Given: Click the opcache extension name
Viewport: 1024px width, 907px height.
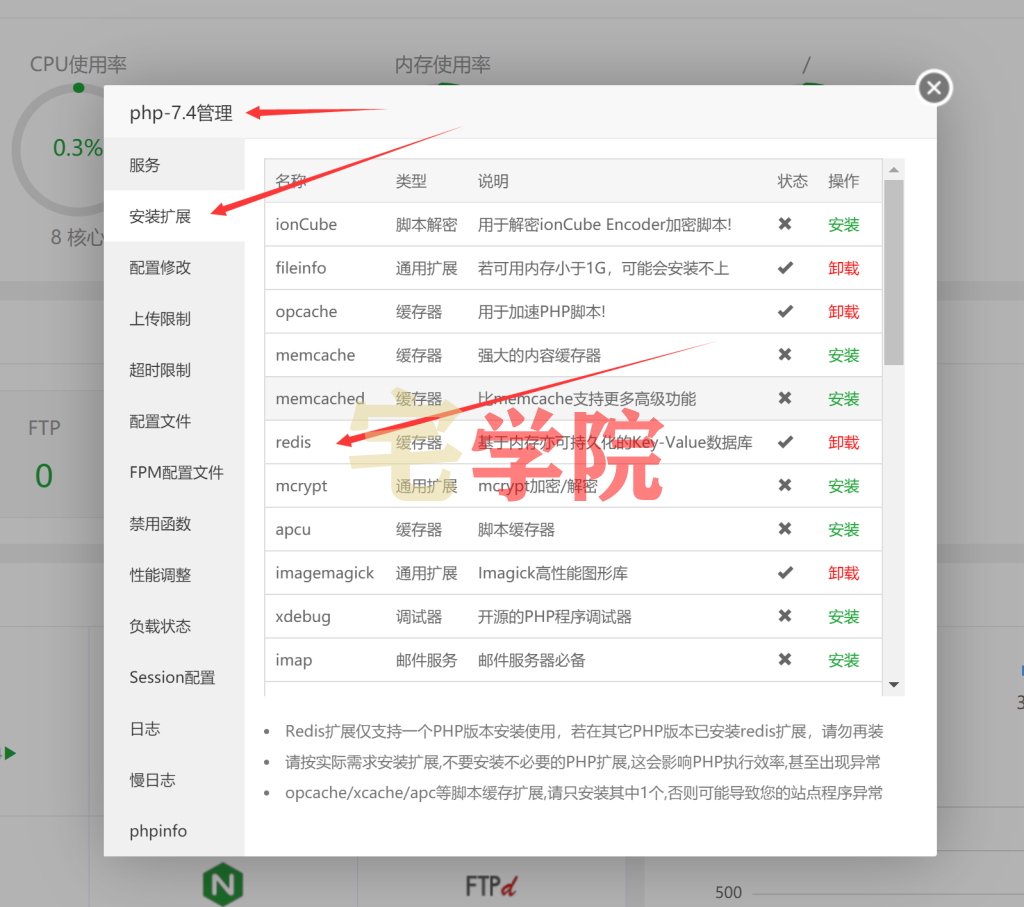Looking at the screenshot, I should click(x=306, y=311).
